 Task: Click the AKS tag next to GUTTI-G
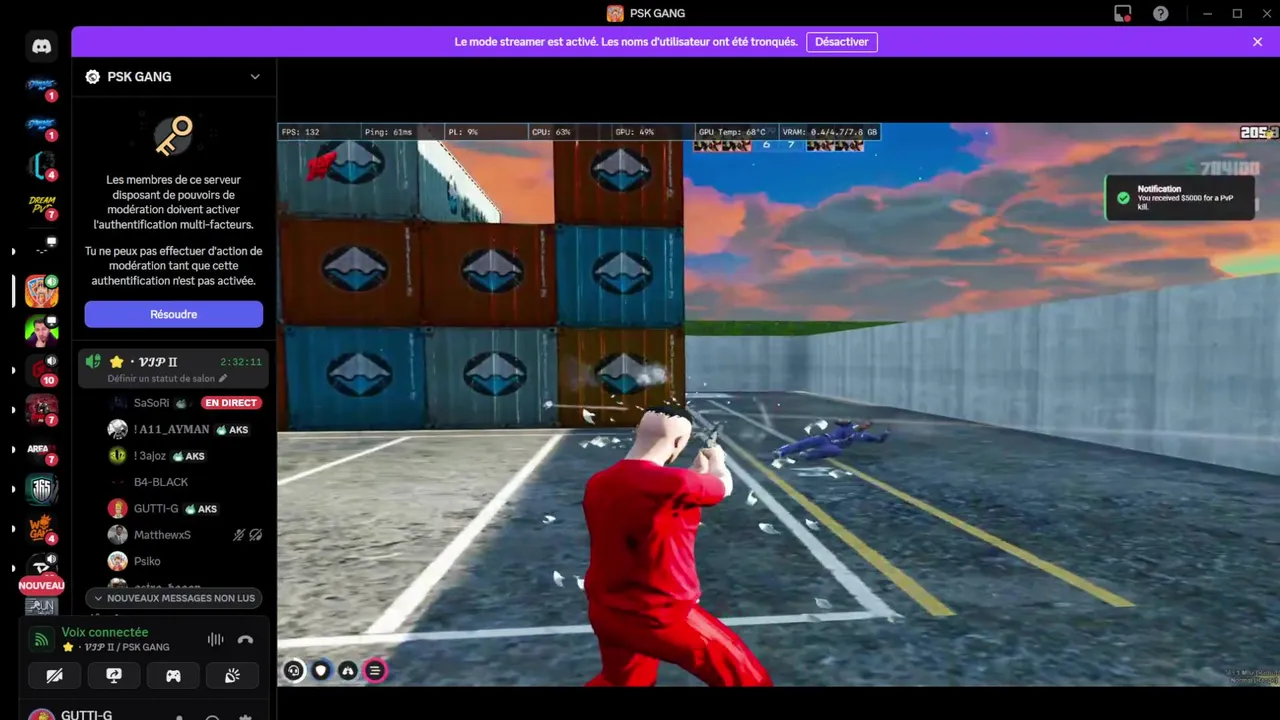(x=202, y=509)
